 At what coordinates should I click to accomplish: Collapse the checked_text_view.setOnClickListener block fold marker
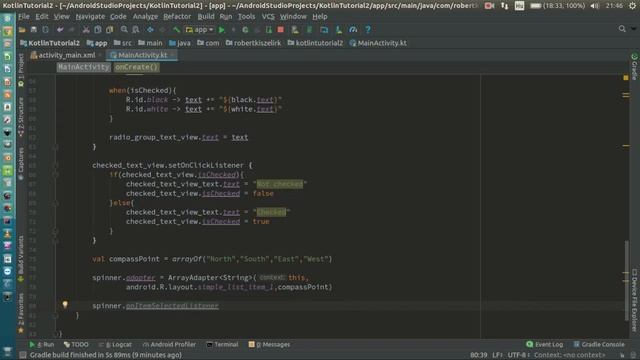(56, 165)
